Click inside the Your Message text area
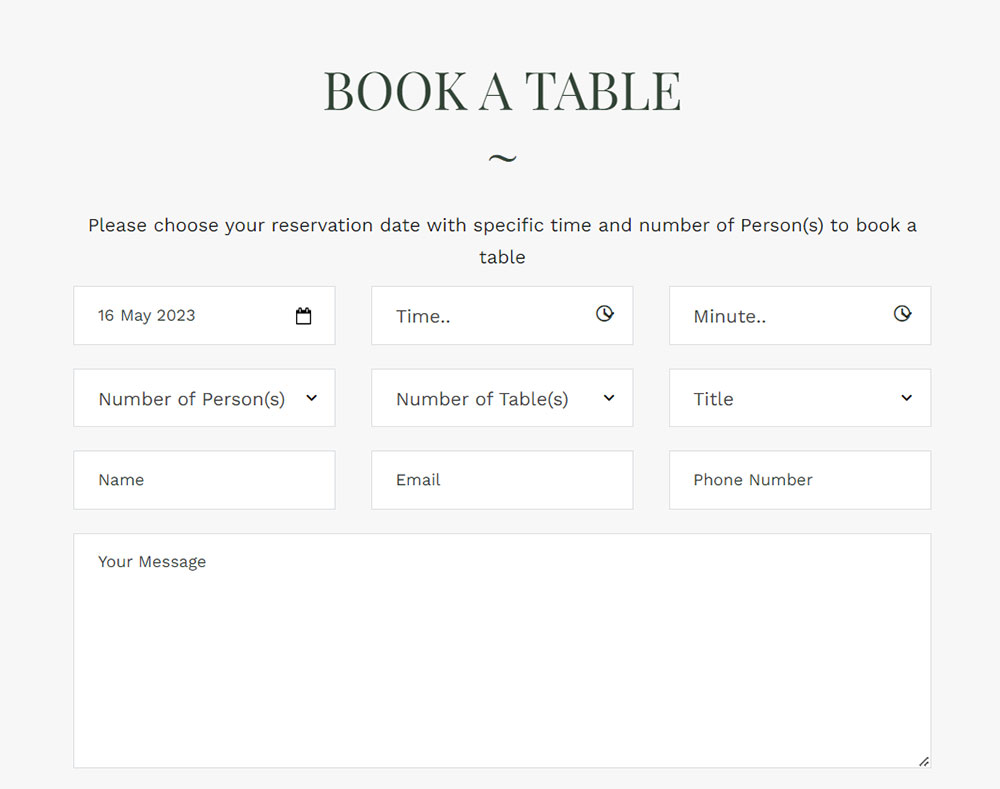The width and height of the screenshot is (1000, 789). coord(502,650)
